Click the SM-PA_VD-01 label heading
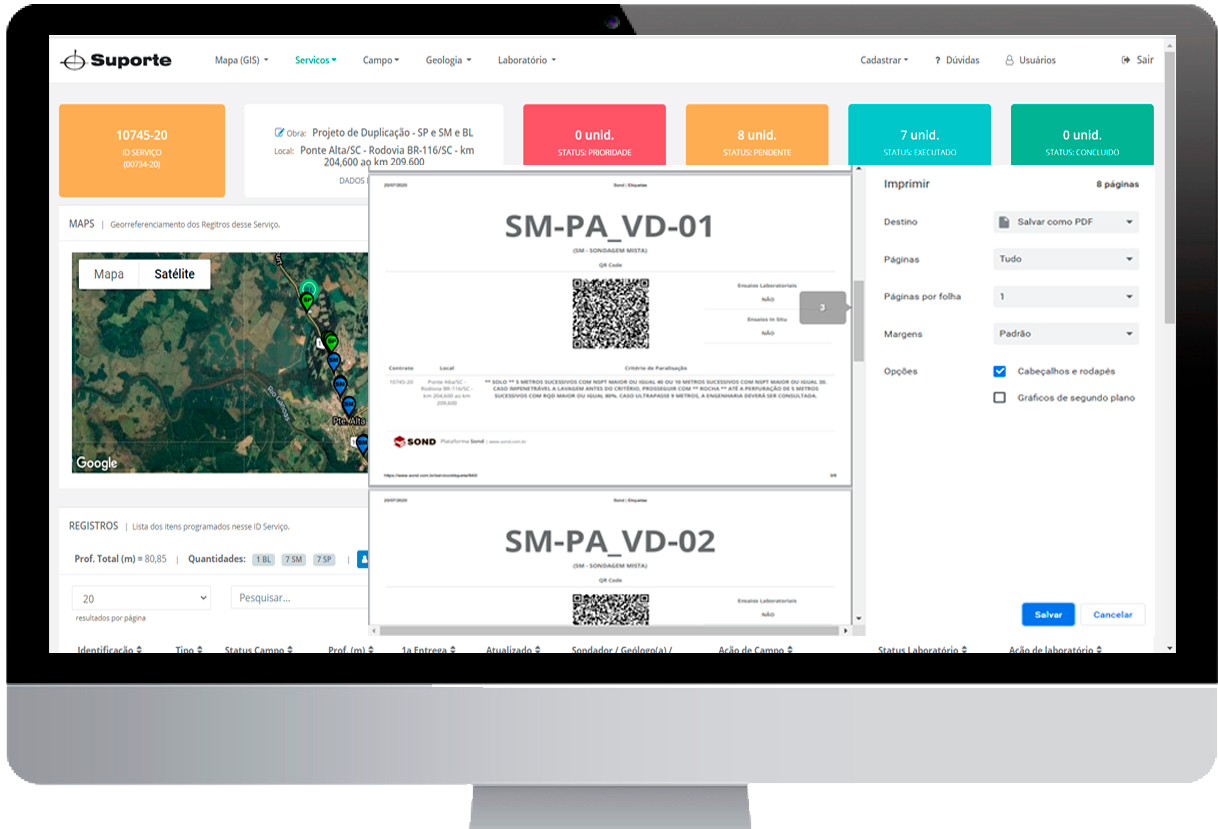The image size is (1218, 829). (x=610, y=227)
